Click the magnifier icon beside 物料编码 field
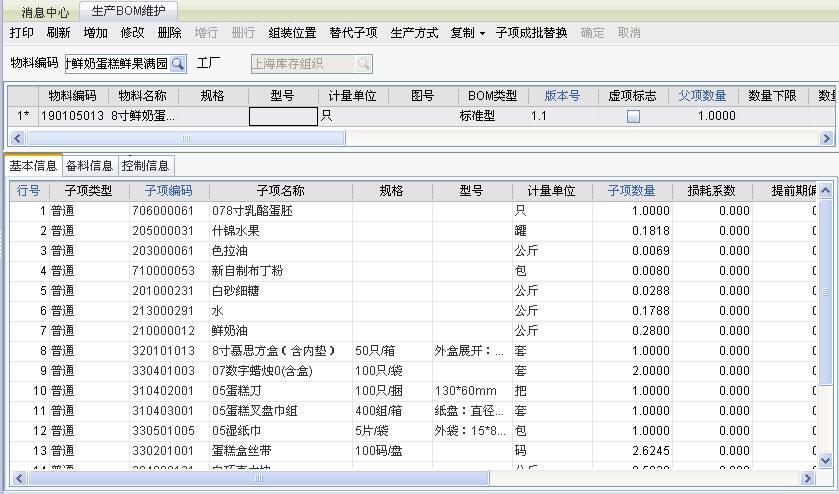 click(x=177, y=64)
